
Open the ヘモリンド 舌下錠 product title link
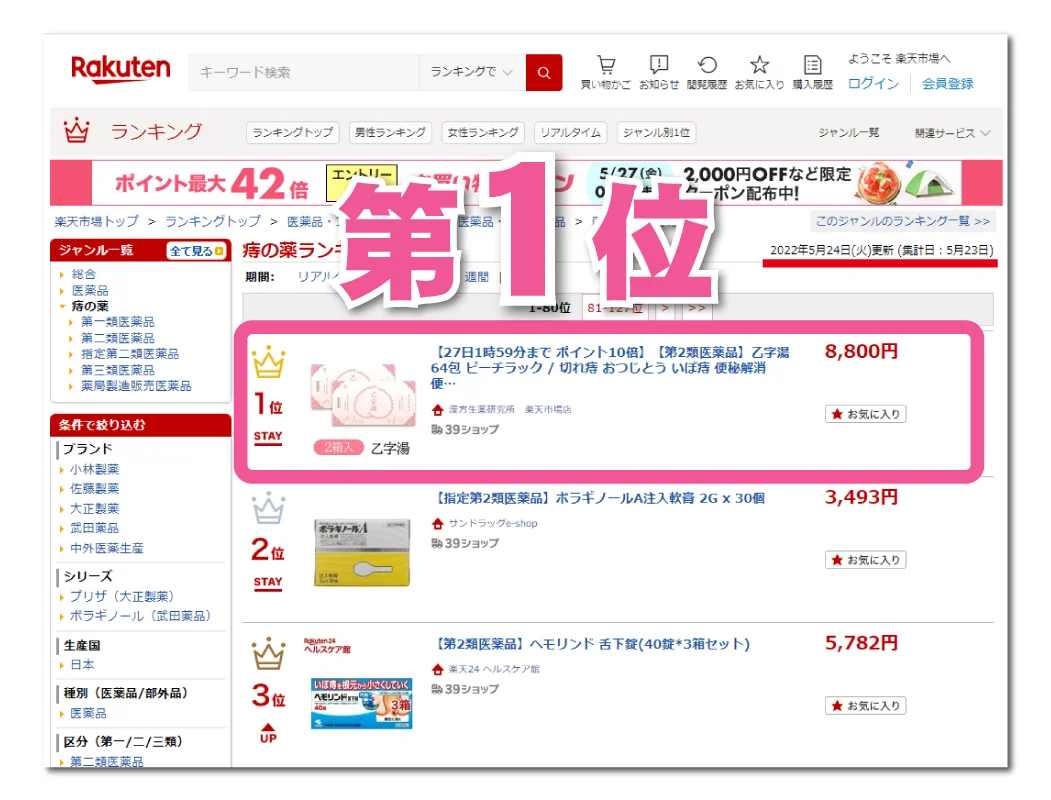(592, 644)
